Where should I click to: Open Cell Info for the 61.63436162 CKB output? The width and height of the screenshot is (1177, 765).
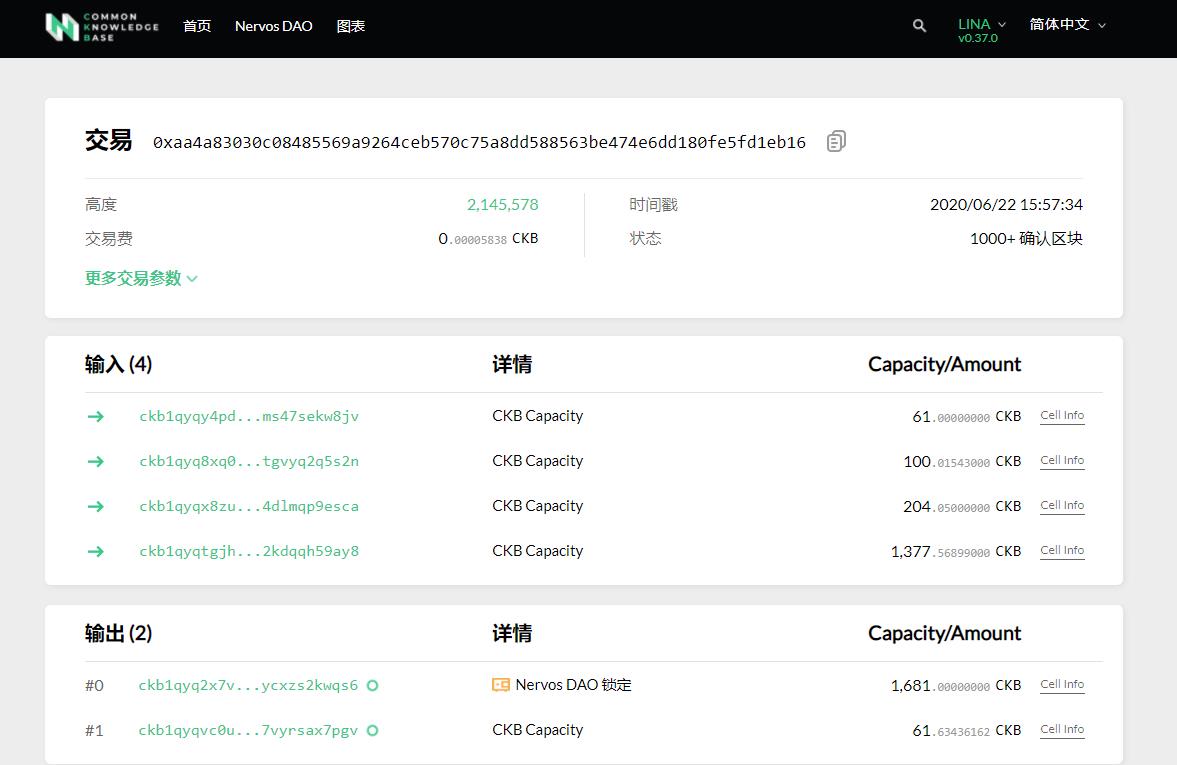pos(1062,730)
